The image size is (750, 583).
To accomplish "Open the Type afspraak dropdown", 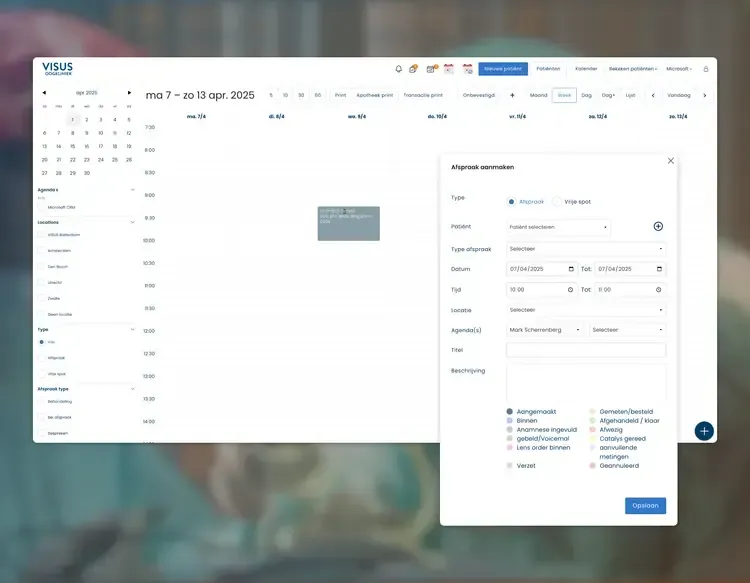I will tap(586, 248).
